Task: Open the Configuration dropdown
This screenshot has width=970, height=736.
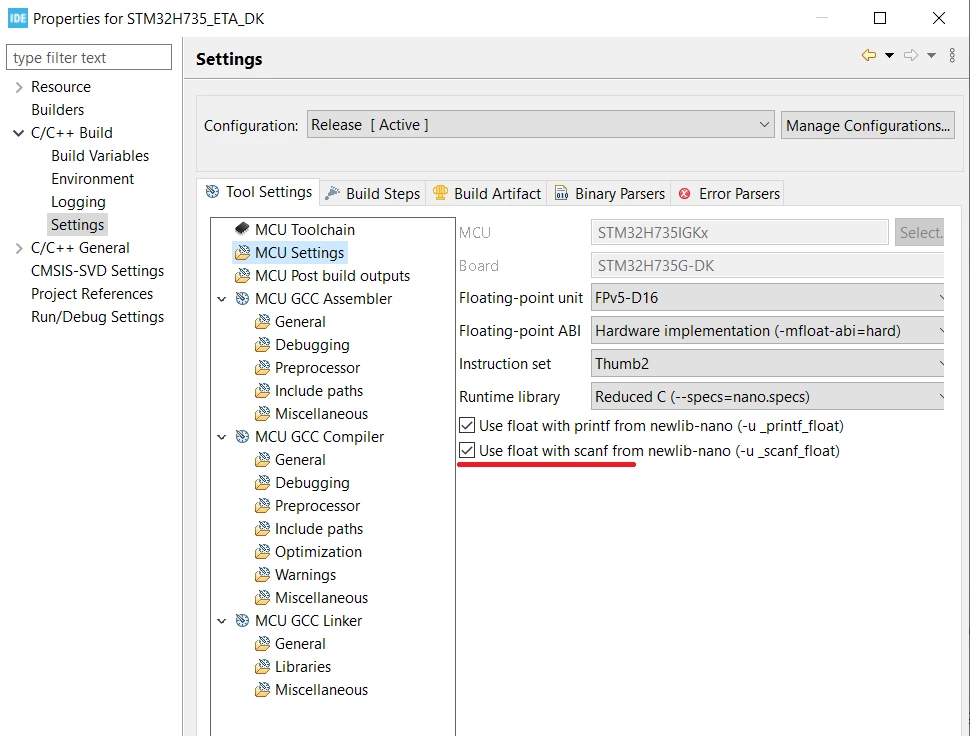Action: click(541, 125)
